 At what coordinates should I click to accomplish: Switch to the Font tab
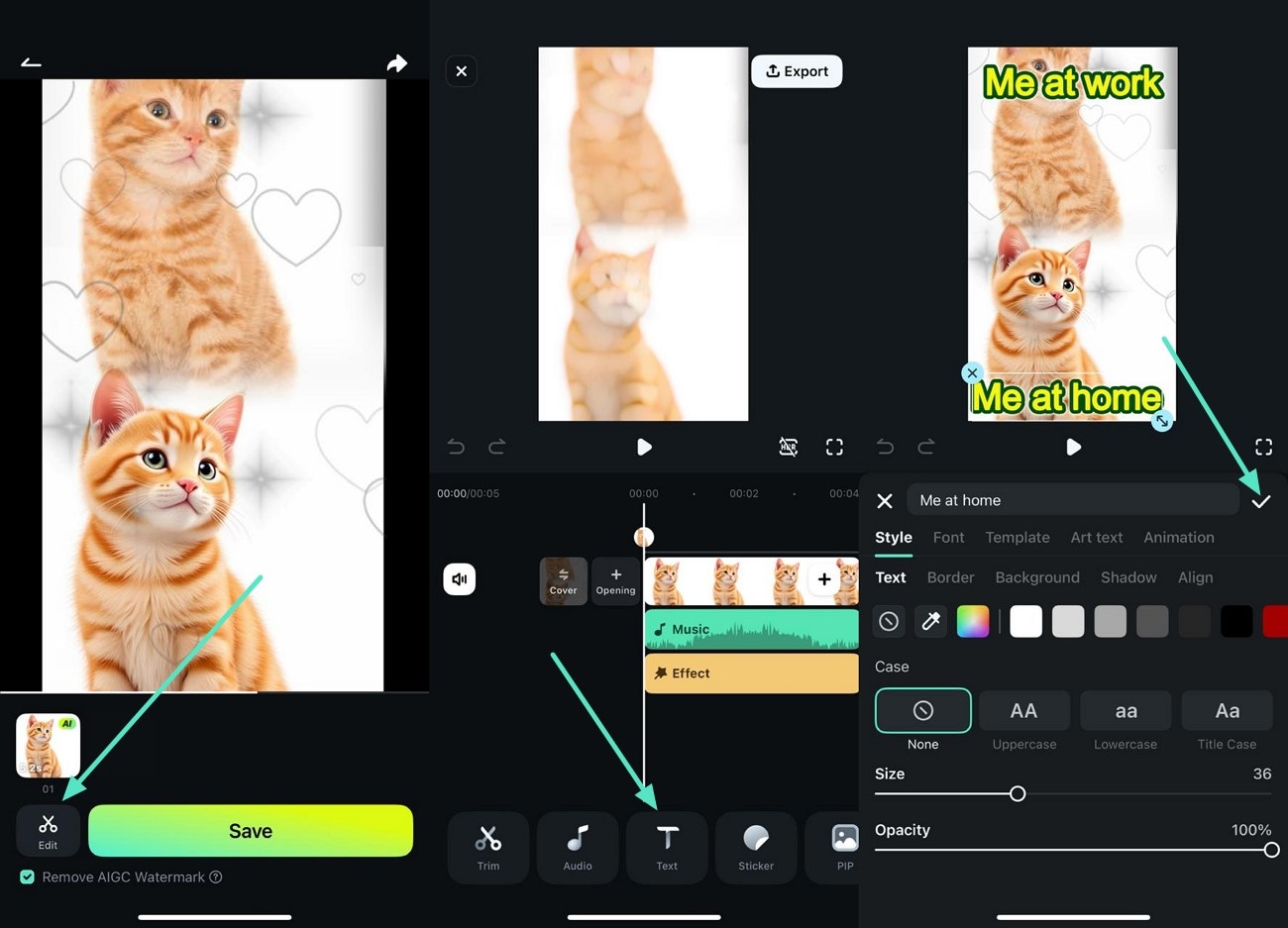(x=948, y=537)
